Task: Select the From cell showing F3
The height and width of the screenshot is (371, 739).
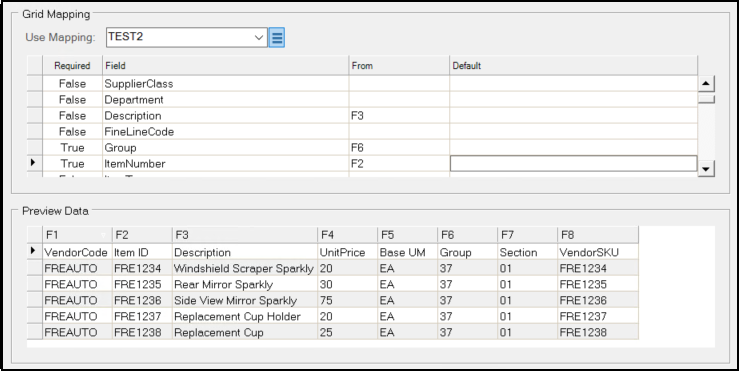Action: click(399, 115)
